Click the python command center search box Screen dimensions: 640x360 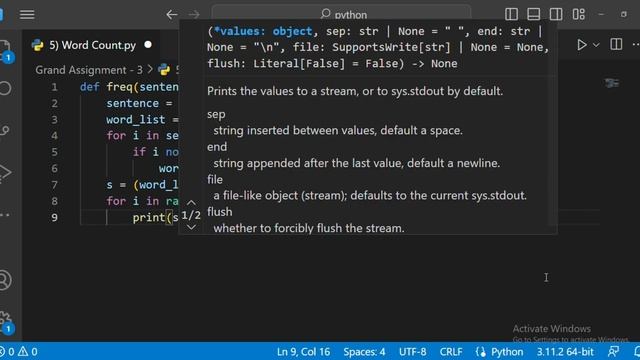[x=341, y=14]
